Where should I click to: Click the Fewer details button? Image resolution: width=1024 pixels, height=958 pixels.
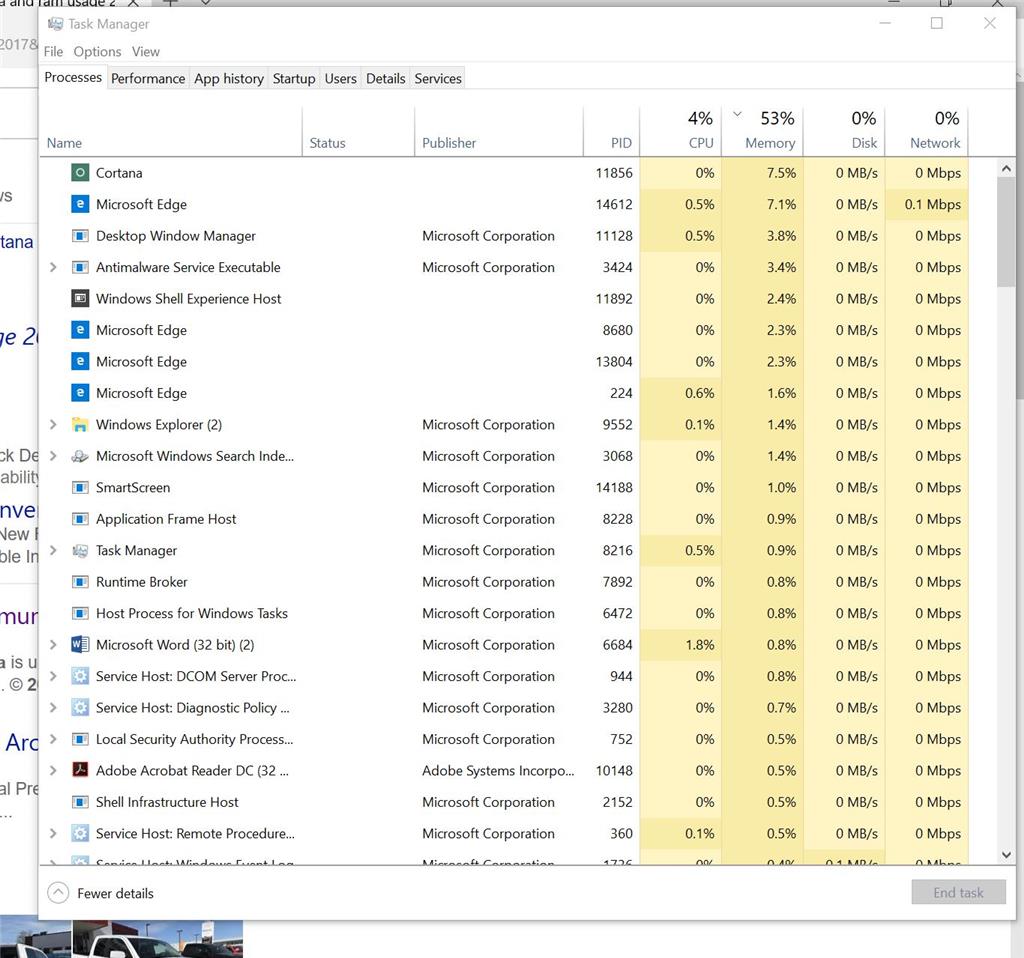pos(101,893)
